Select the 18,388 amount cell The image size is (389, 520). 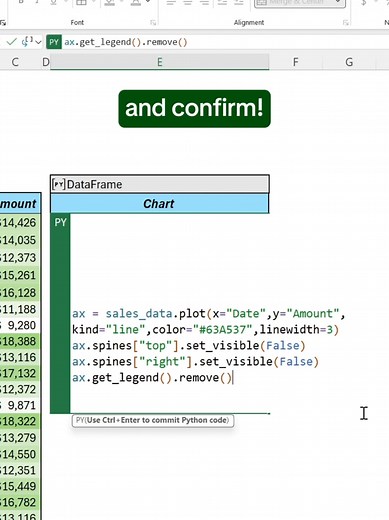click(x=20, y=341)
